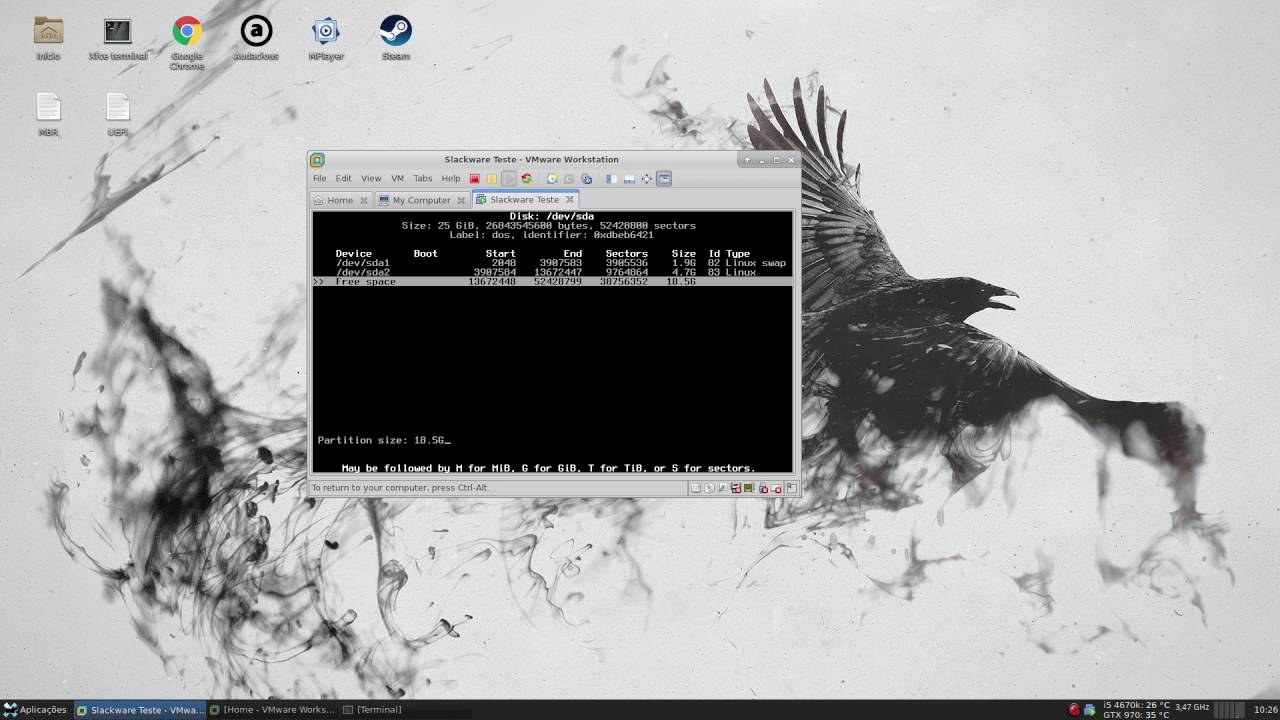Switch to the My Computer tab

(421, 200)
